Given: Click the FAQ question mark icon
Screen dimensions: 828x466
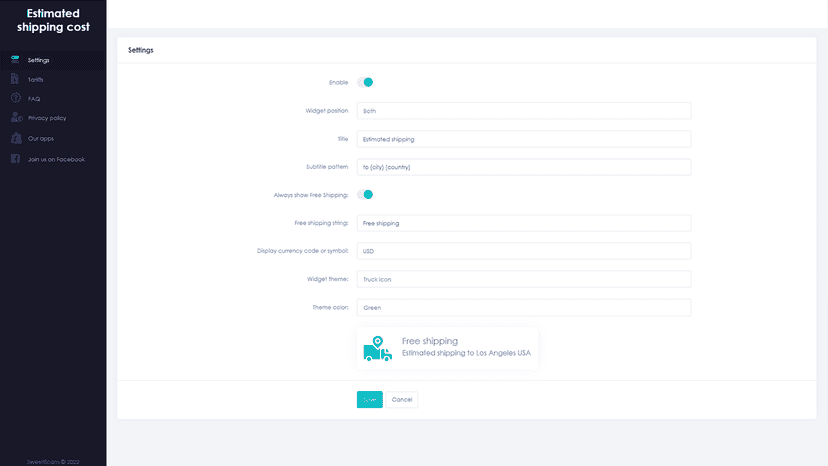Looking at the screenshot, I should [x=16, y=98].
